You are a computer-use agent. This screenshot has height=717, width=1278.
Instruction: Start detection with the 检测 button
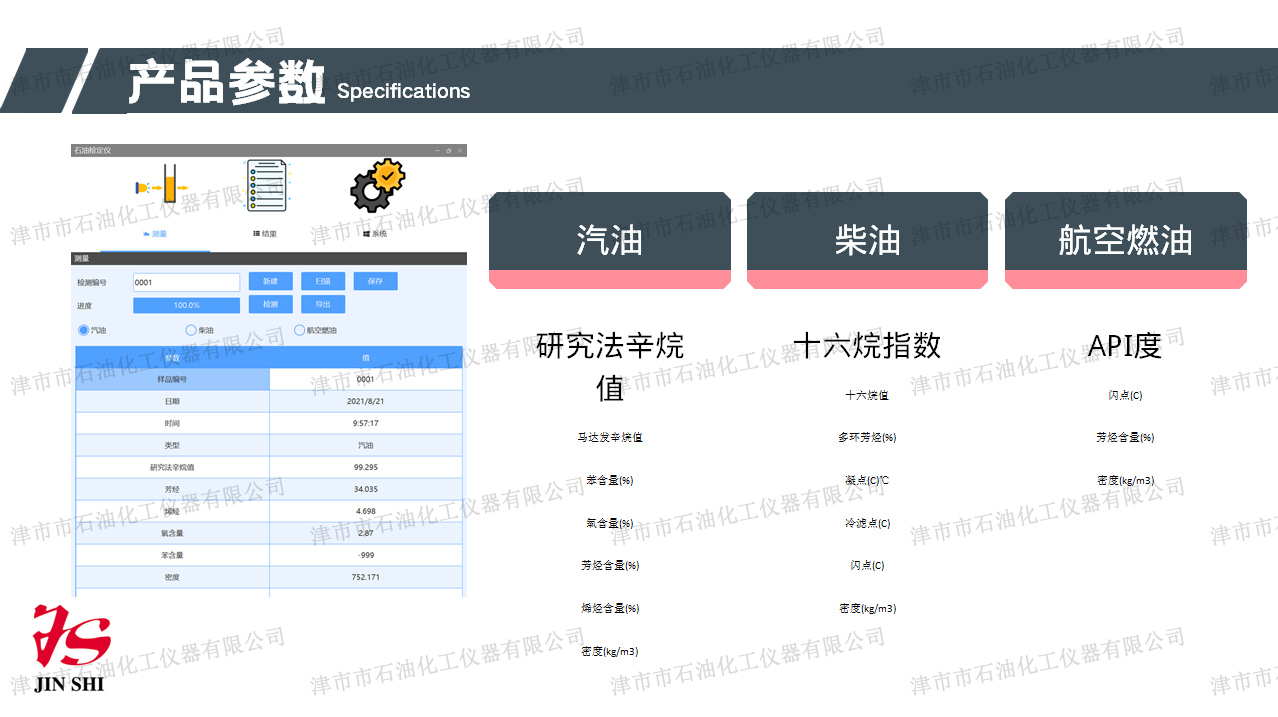[270, 305]
